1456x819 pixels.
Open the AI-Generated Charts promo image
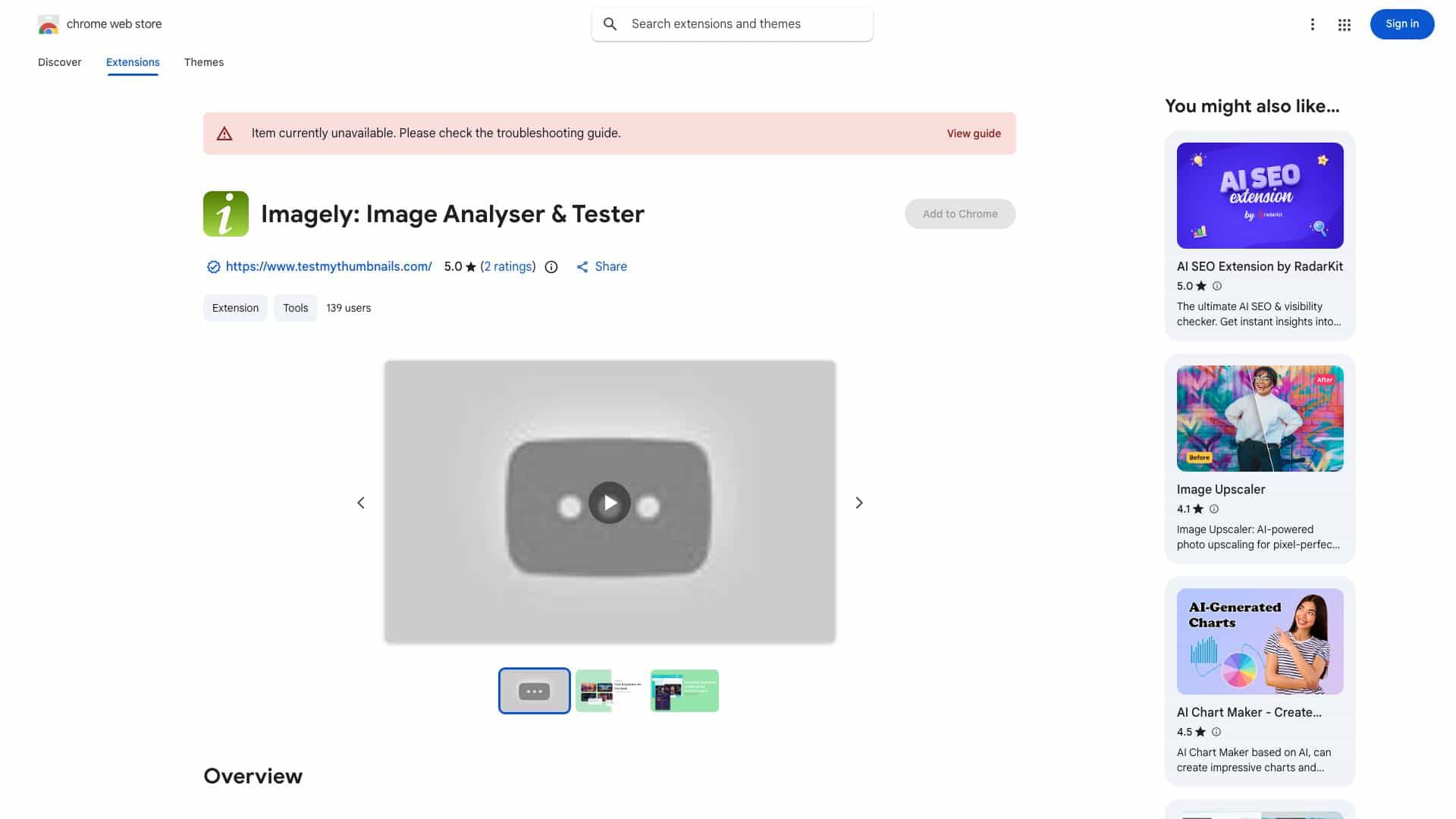click(1260, 642)
